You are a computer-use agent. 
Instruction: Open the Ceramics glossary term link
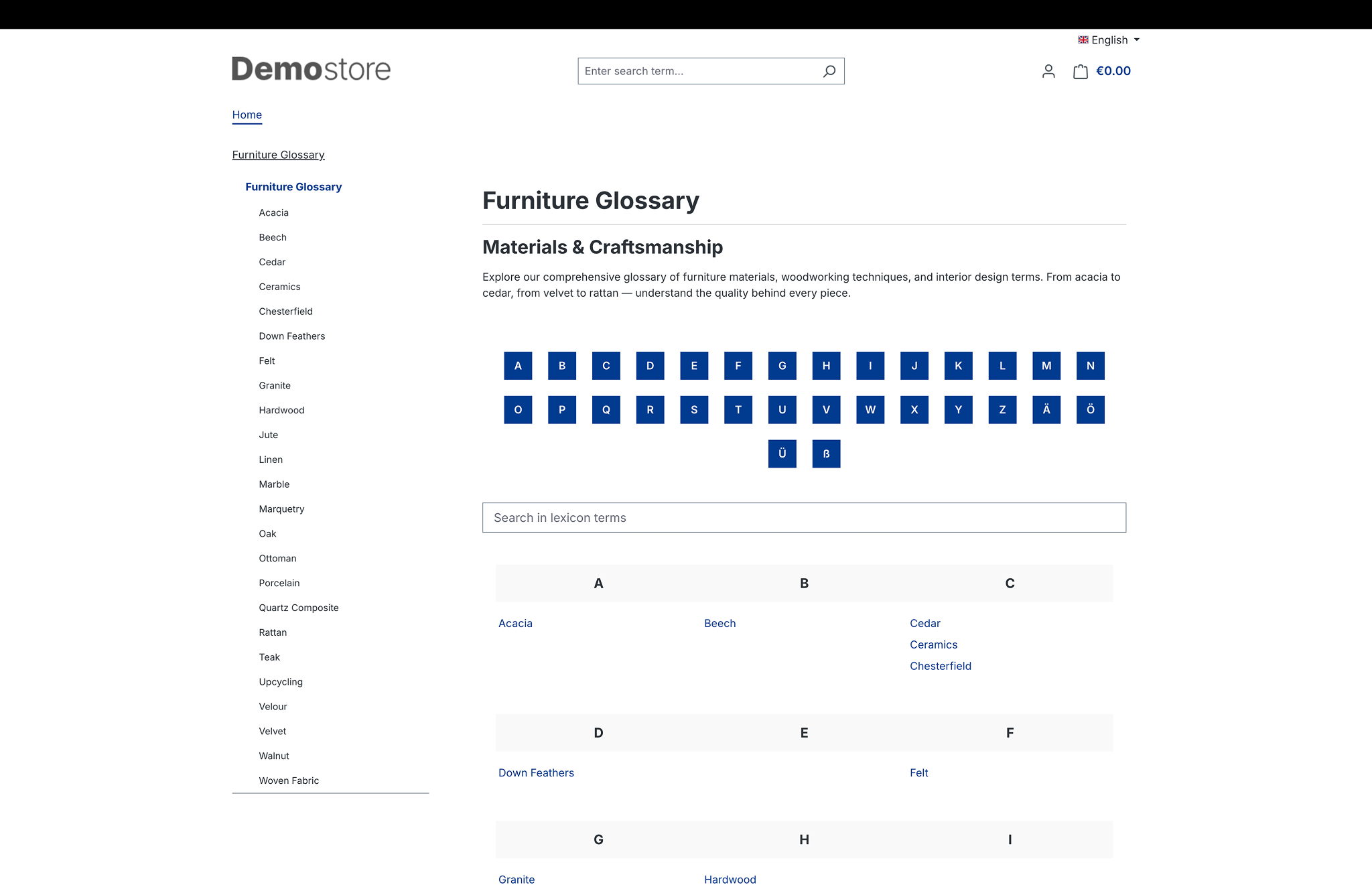pos(934,644)
